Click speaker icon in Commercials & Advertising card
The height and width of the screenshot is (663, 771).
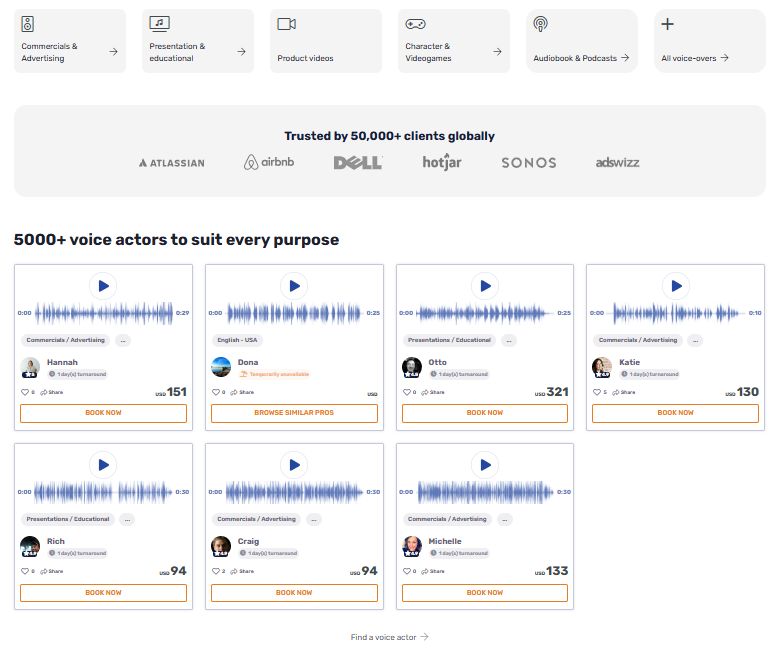coord(28,24)
